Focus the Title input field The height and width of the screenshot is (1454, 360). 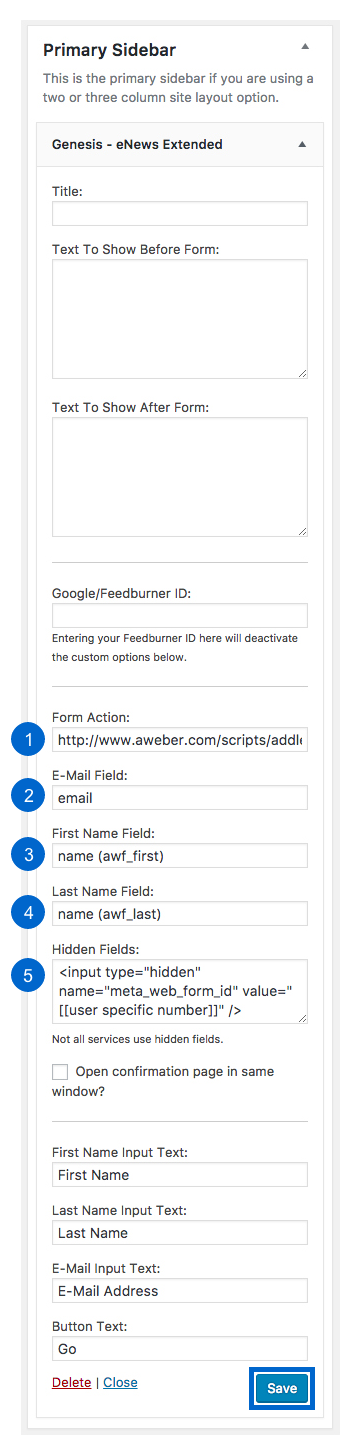[x=180, y=214]
